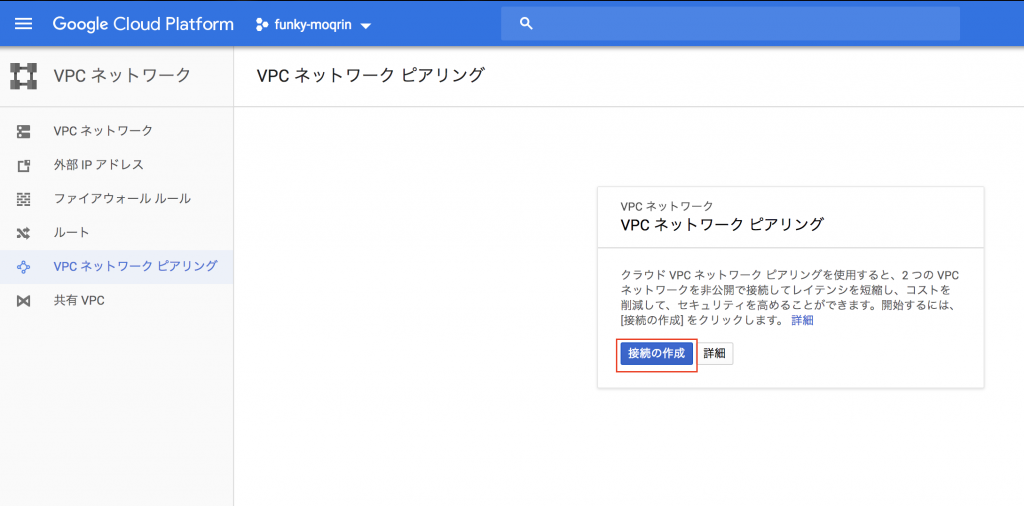Click the 接続の作成 button
Image resolution: width=1024 pixels, height=506 pixels.
(x=656, y=353)
